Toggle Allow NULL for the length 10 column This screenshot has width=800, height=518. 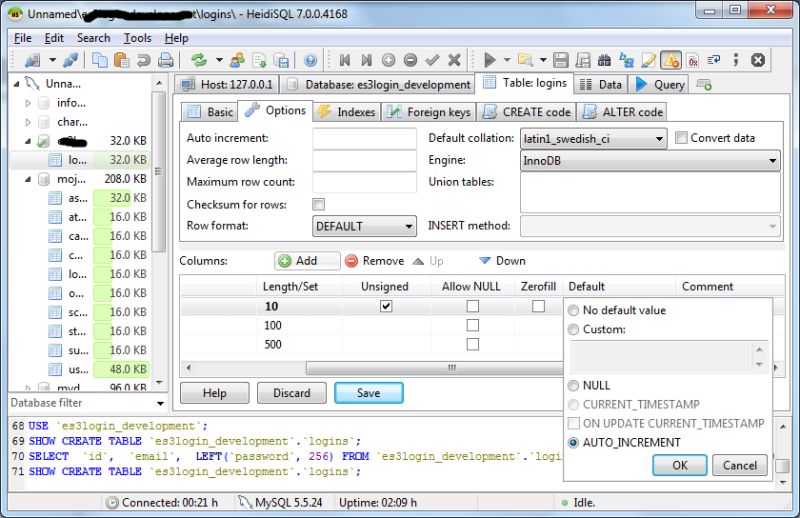[472, 306]
